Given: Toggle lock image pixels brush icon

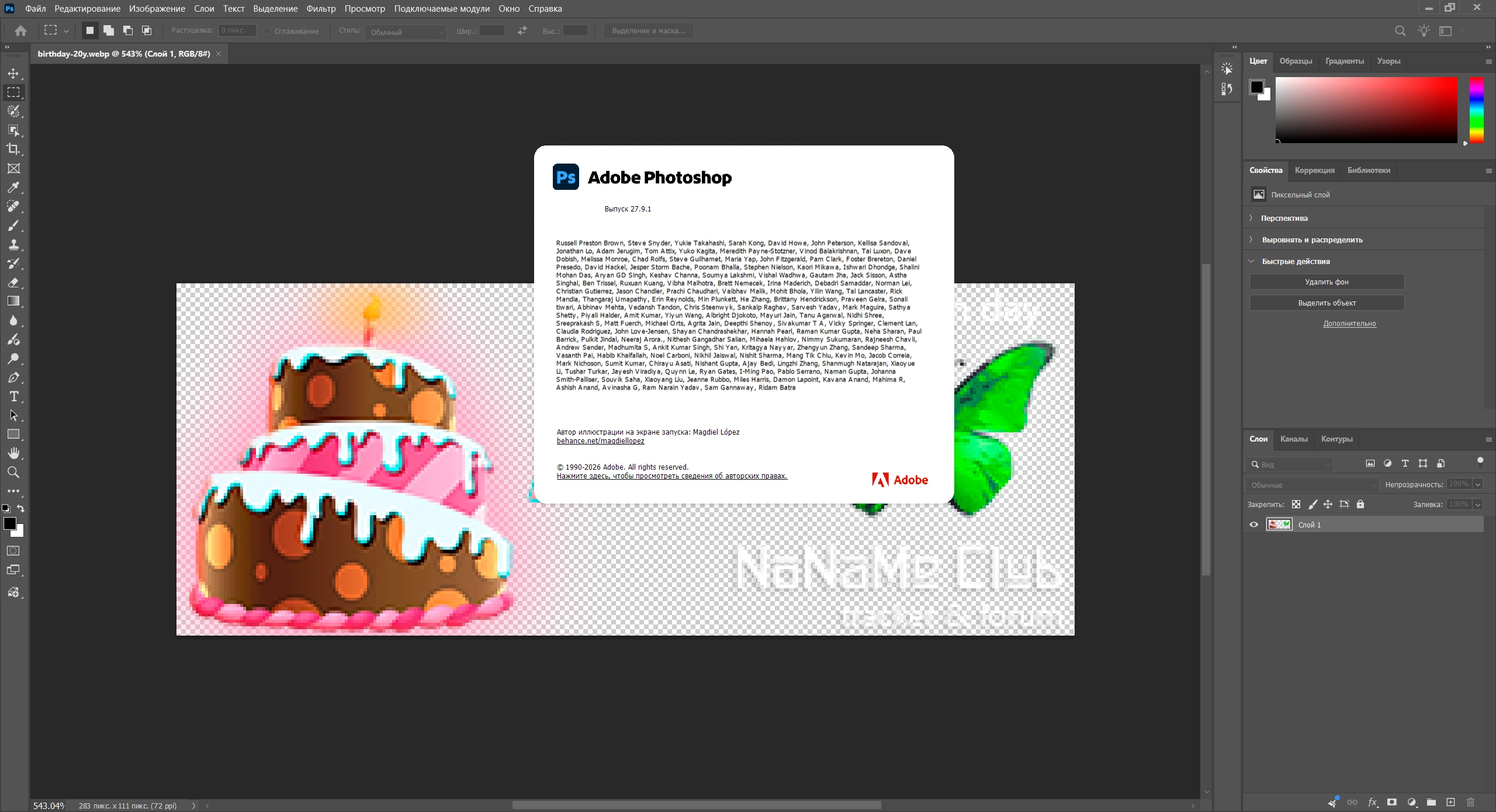Looking at the screenshot, I should [x=1313, y=504].
